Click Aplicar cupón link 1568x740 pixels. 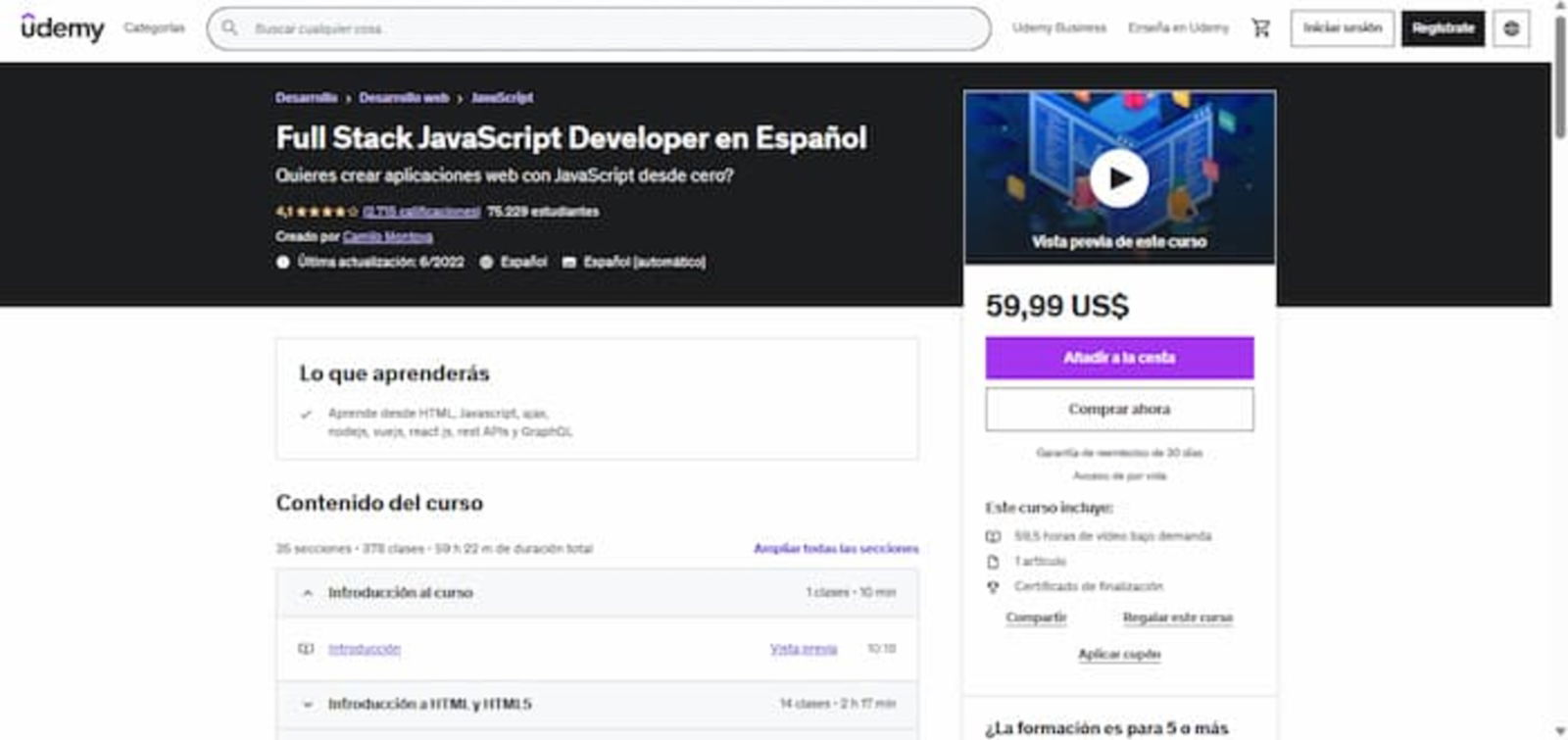[x=1119, y=654]
